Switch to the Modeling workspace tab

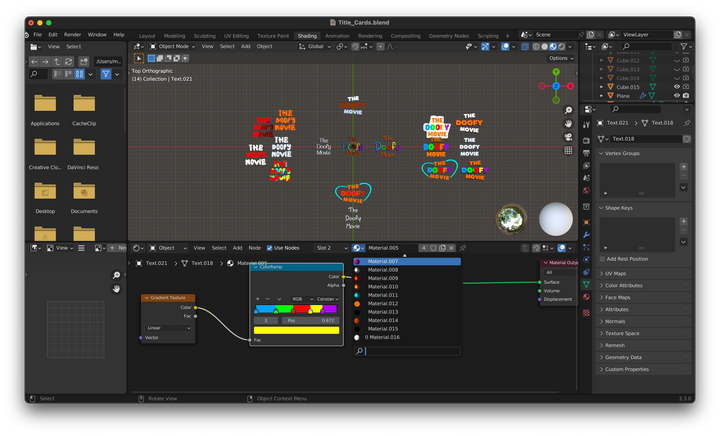[x=174, y=36]
